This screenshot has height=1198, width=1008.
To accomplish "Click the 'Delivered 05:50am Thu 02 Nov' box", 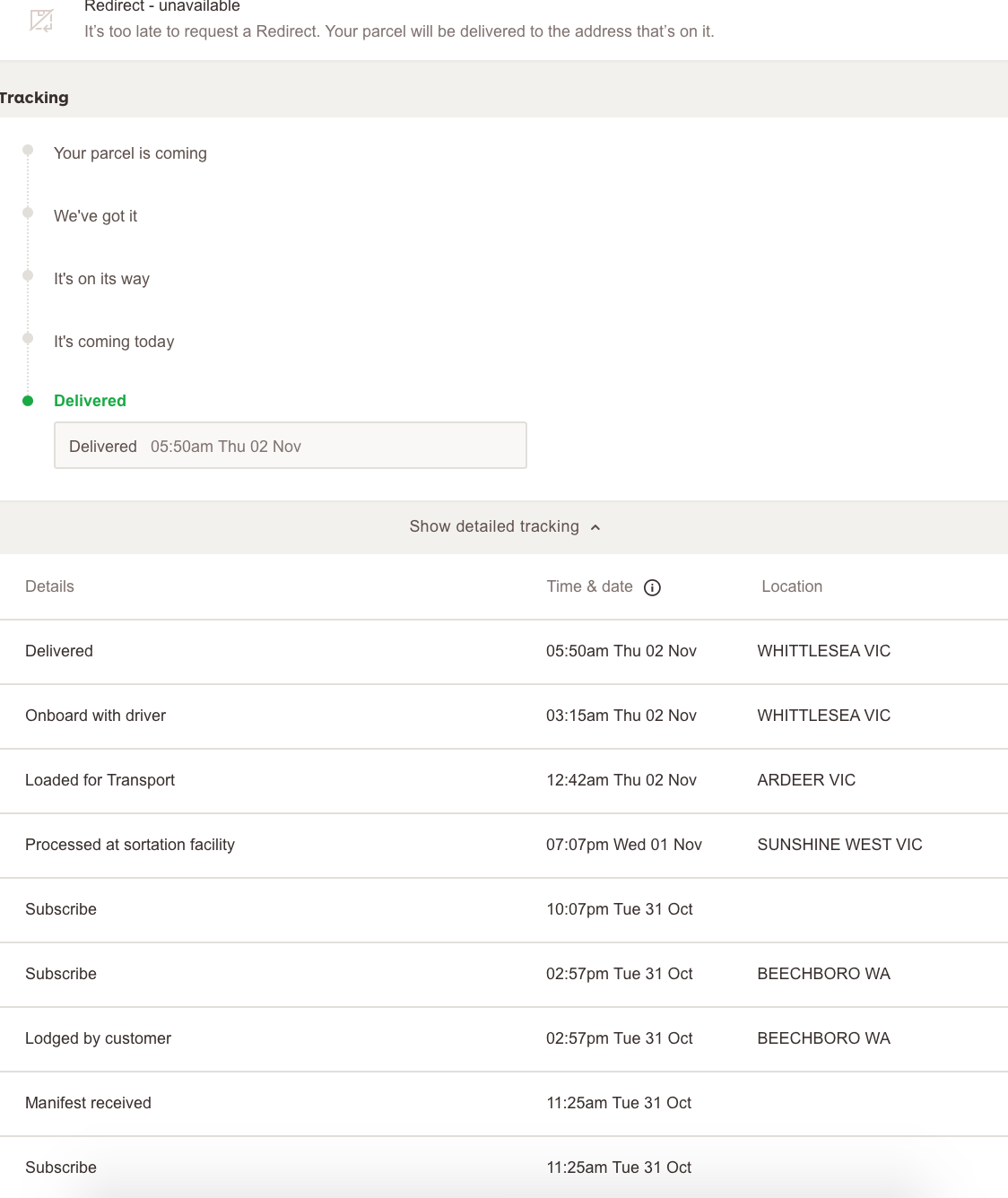I will tap(290, 445).
